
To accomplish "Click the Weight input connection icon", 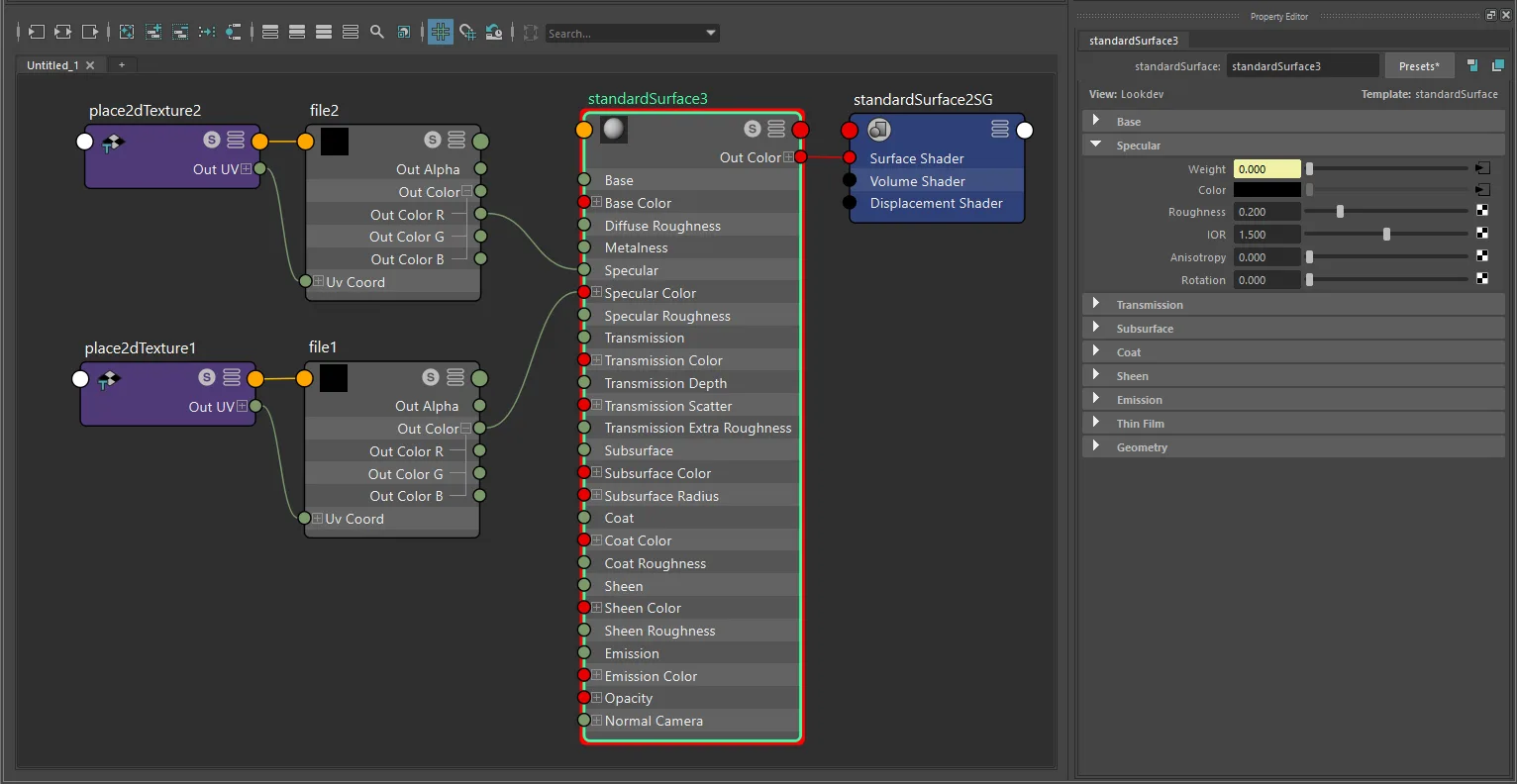I will tap(1482, 168).
